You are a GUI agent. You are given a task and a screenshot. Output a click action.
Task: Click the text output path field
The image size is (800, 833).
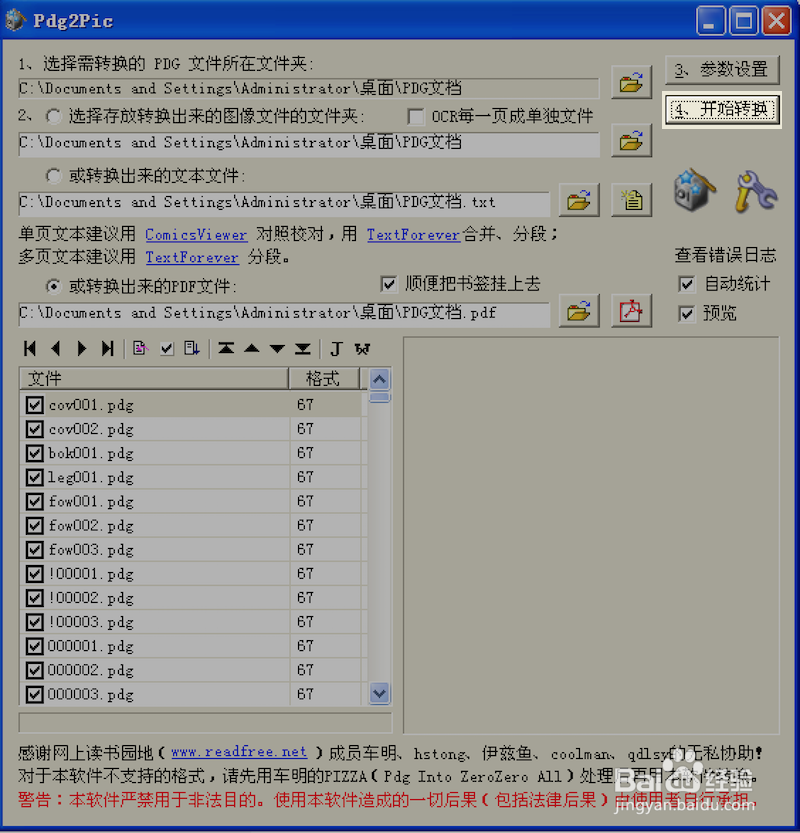[284, 203]
